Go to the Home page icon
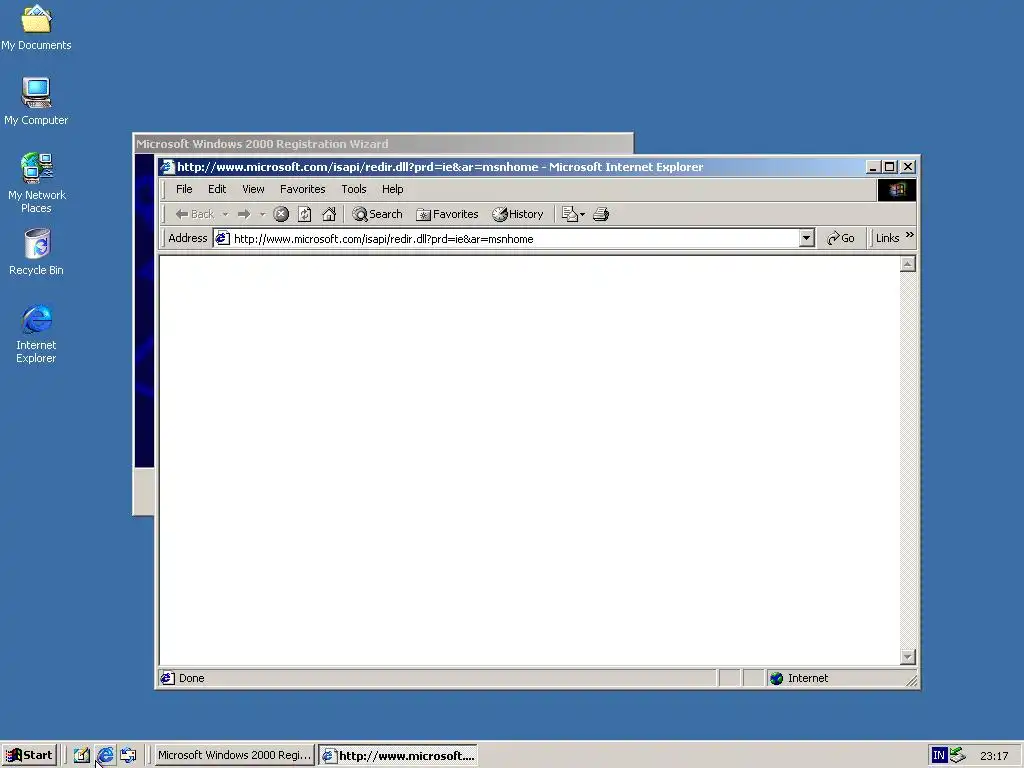The image size is (1024, 768). tap(329, 214)
